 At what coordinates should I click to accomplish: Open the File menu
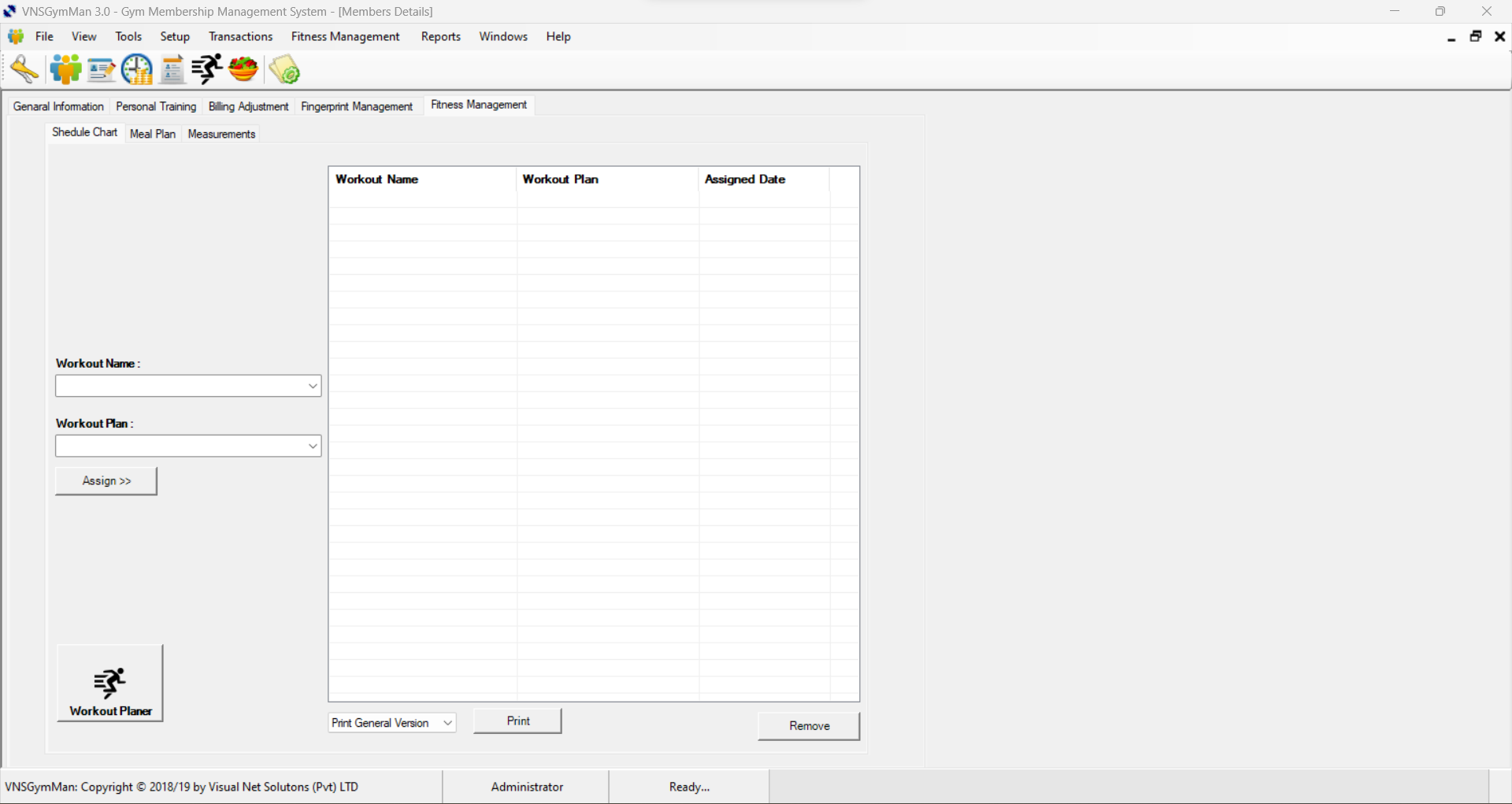click(45, 36)
